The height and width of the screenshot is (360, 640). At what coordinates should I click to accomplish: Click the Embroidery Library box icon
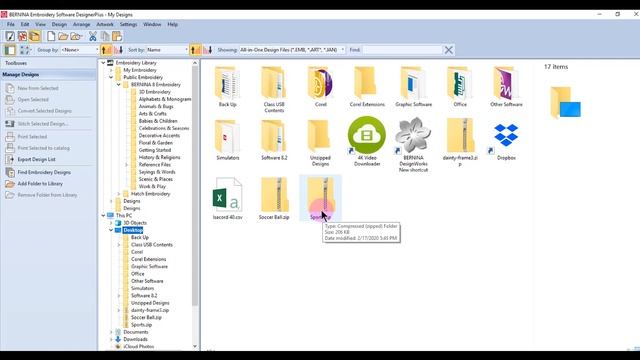pyautogui.click(x=35, y=36)
